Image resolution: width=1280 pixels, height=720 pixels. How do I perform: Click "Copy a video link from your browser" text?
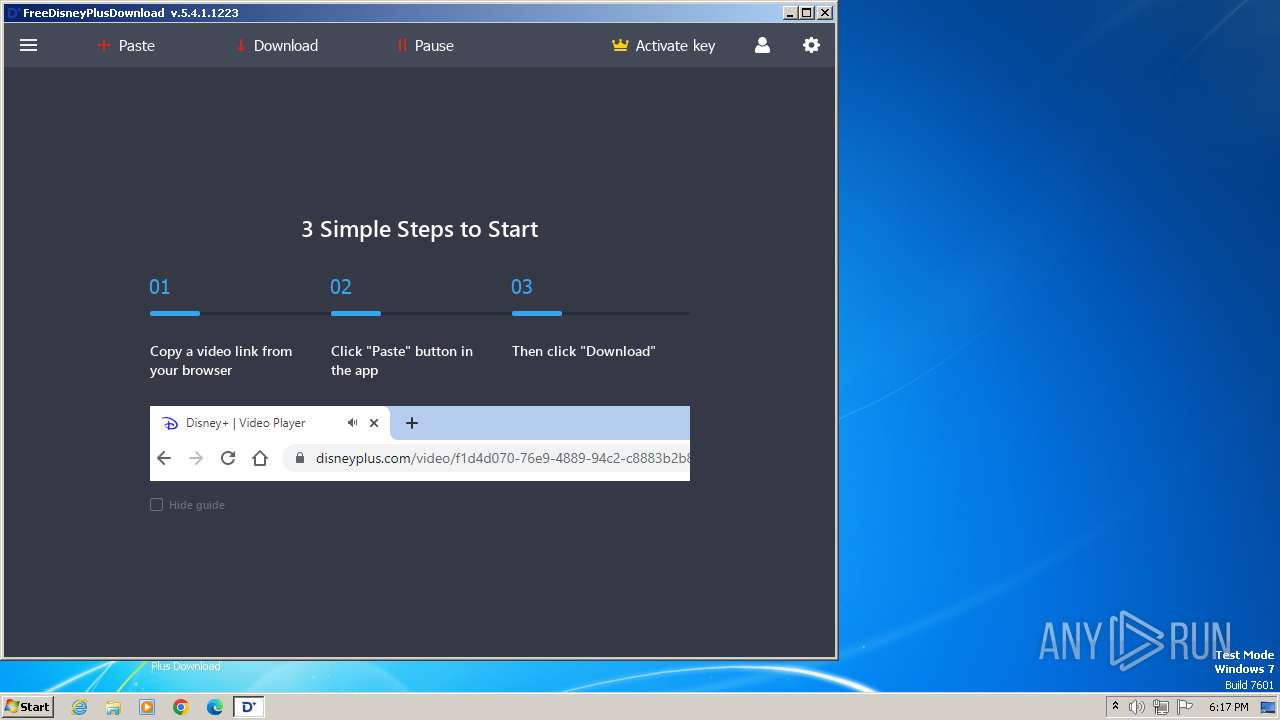[221, 360]
